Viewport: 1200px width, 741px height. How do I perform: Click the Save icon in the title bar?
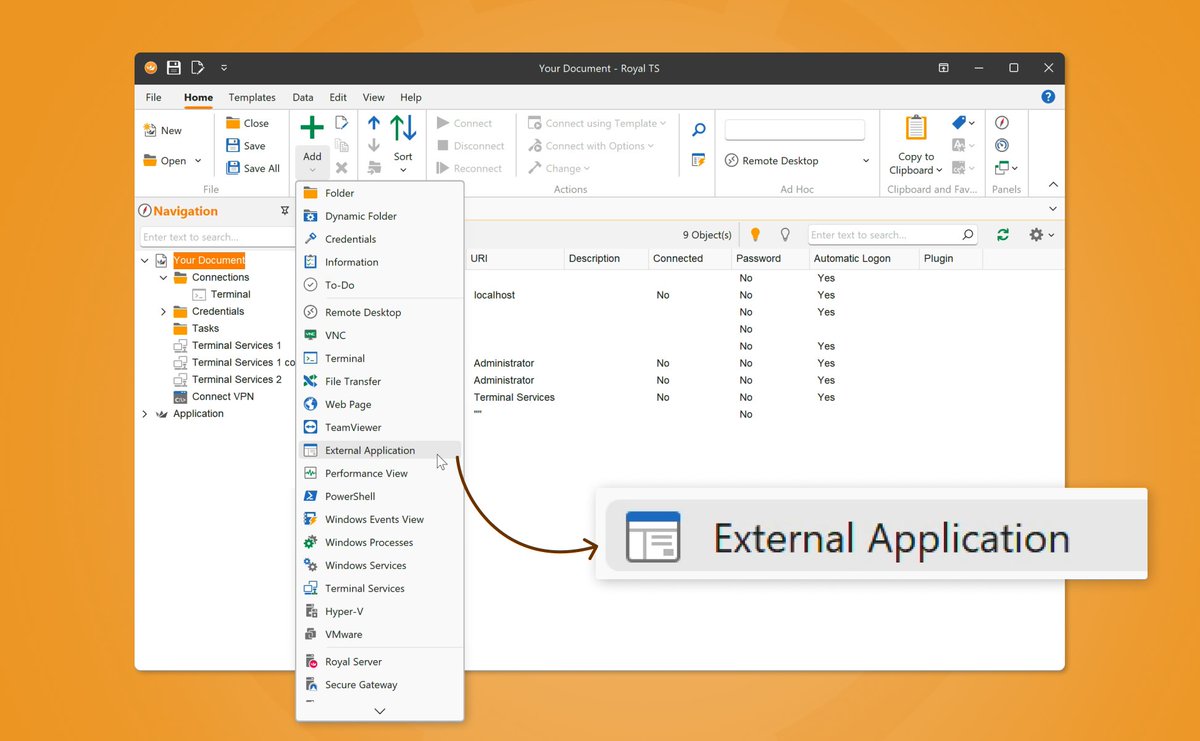click(x=174, y=68)
